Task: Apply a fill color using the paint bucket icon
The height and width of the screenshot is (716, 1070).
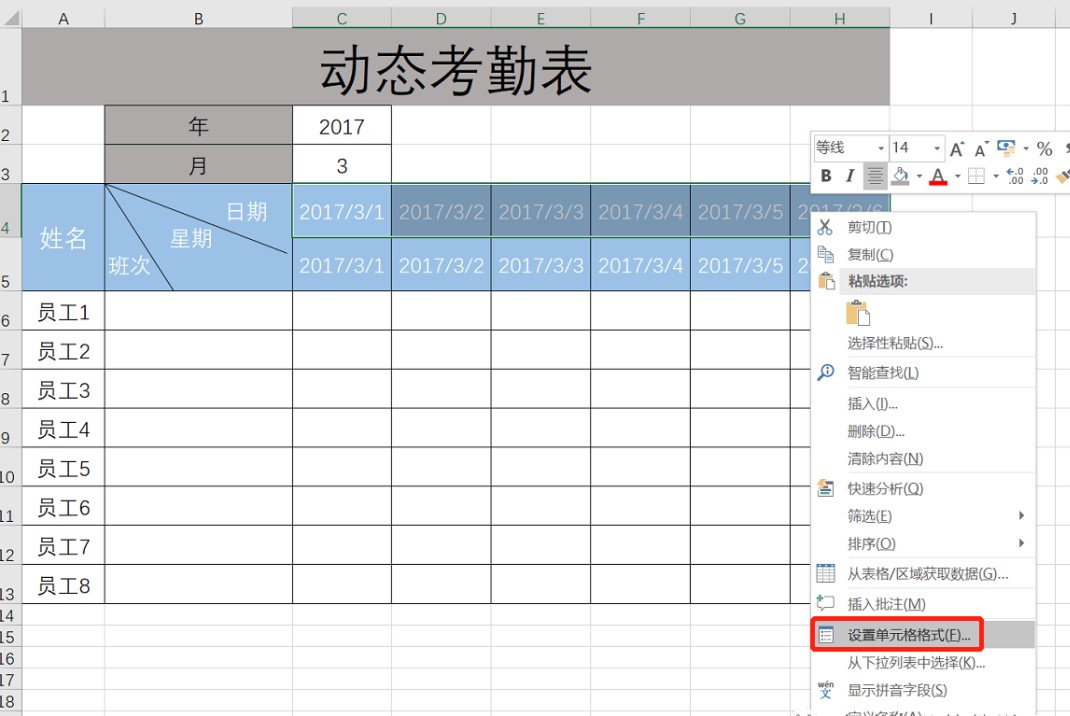Action: point(902,177)
